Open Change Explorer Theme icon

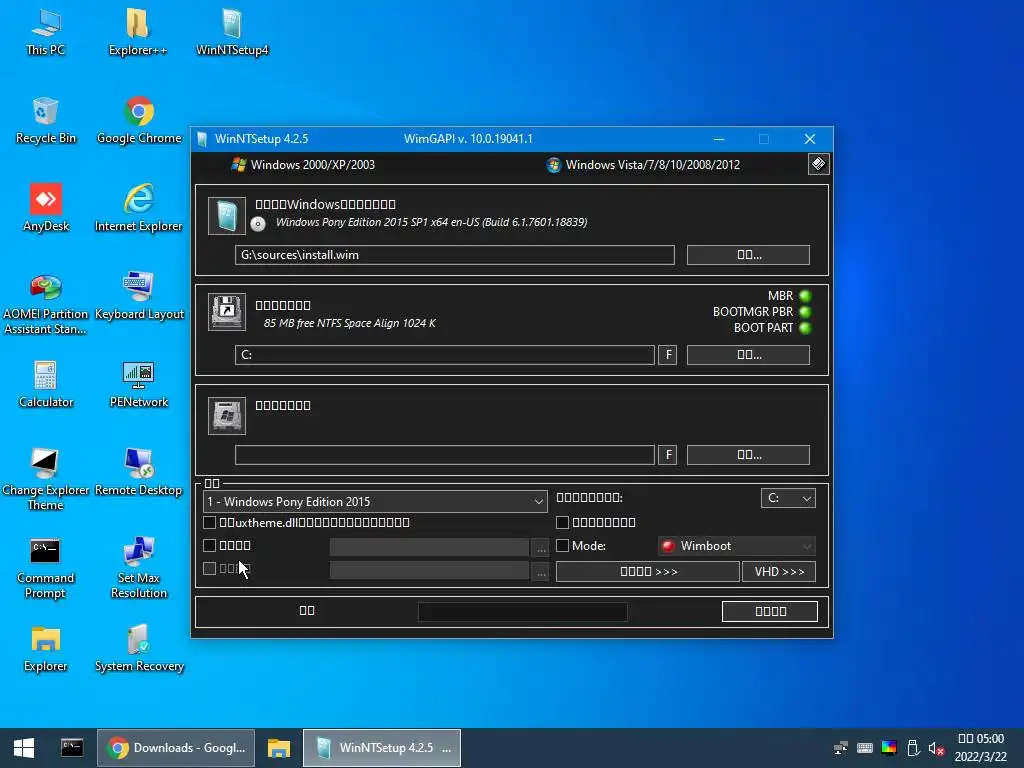click(46, 480)
